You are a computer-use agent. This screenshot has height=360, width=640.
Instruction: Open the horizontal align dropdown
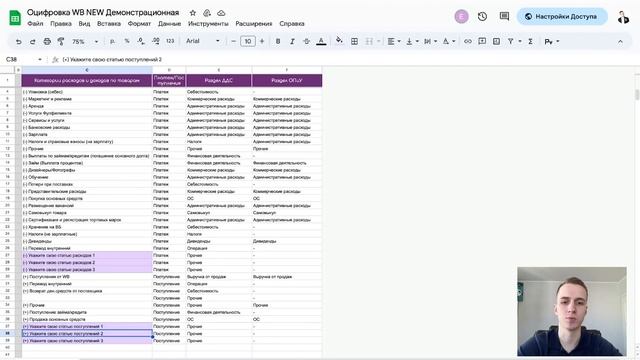click(393, 41)
